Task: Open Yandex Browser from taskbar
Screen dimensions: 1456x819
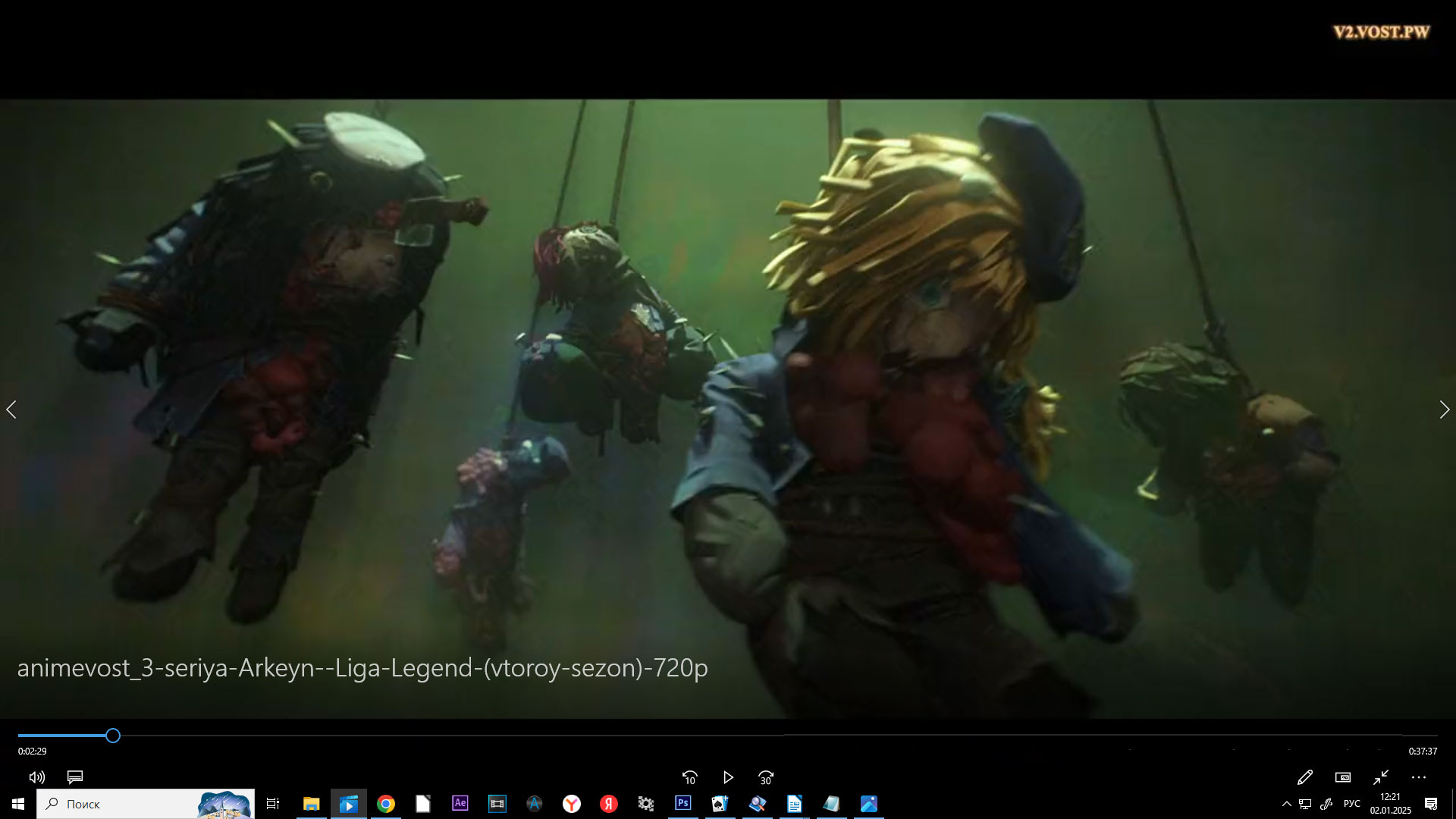Action: (x=572, y=804)
